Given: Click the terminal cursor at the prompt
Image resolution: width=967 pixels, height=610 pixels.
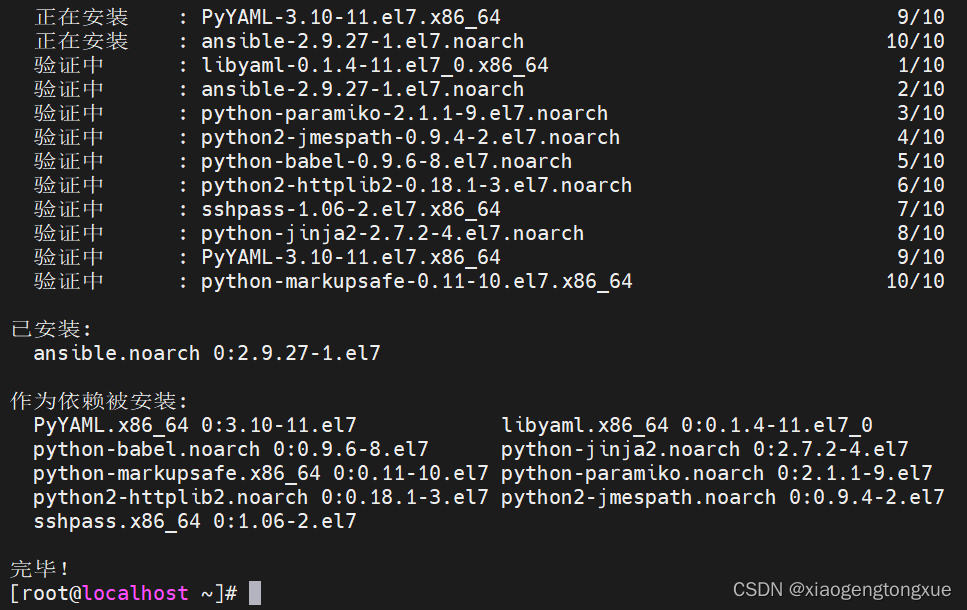Looking at the screenshot, I should click(x=255, y=593).
